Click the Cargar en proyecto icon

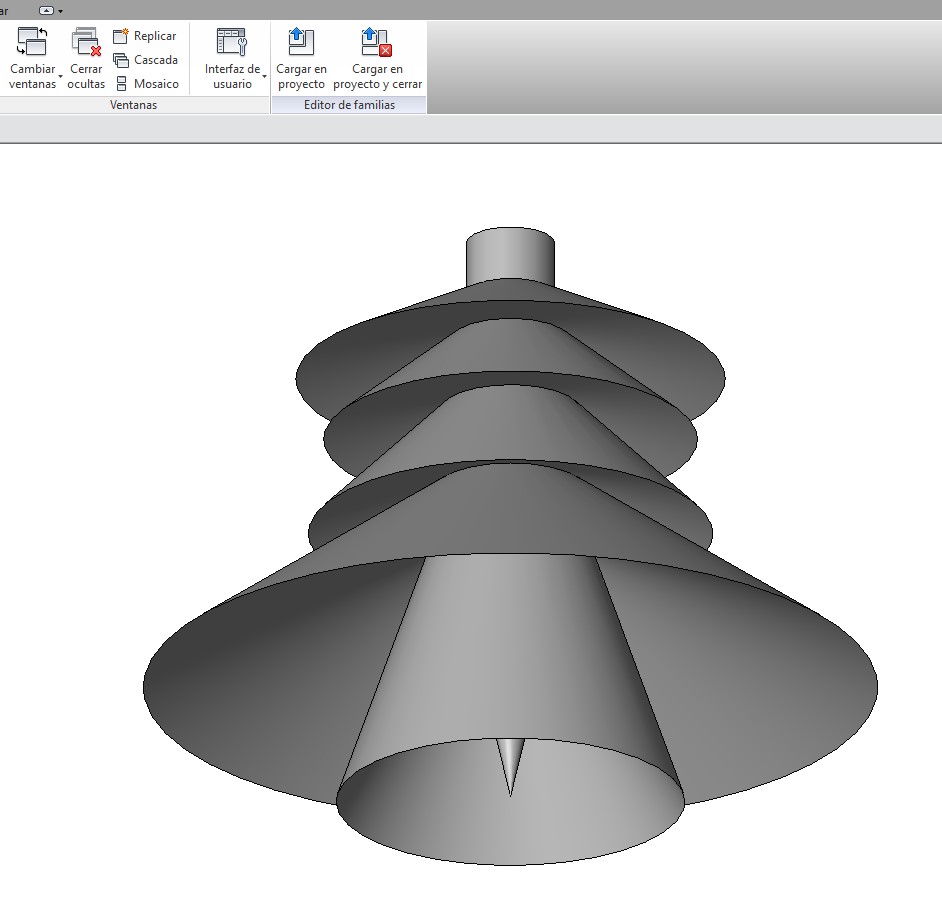pyautogui.click(x=301, y=41)
